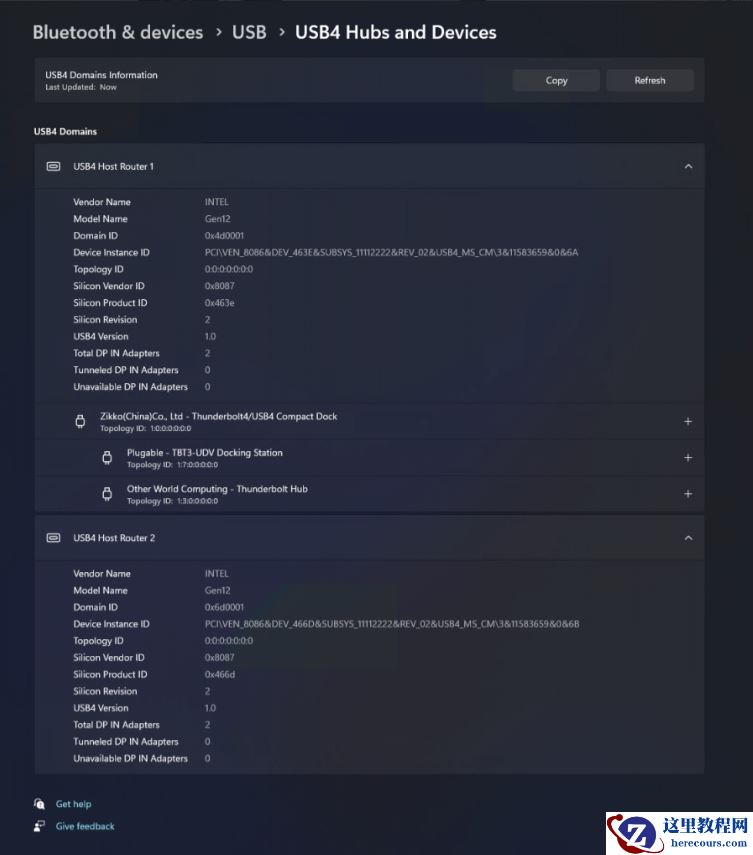Expand the Zikko Thunderbolt4/USB4 Compact Dock entry
753x855 pixels.
(688, 422)
